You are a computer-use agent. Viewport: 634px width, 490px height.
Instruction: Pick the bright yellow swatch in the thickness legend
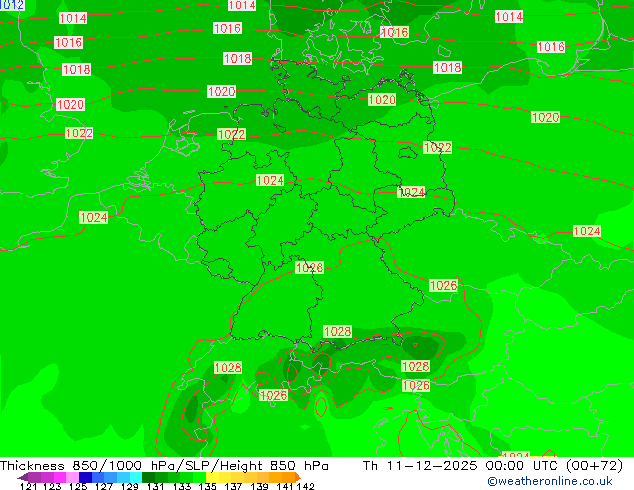click(x=212, y=477)
